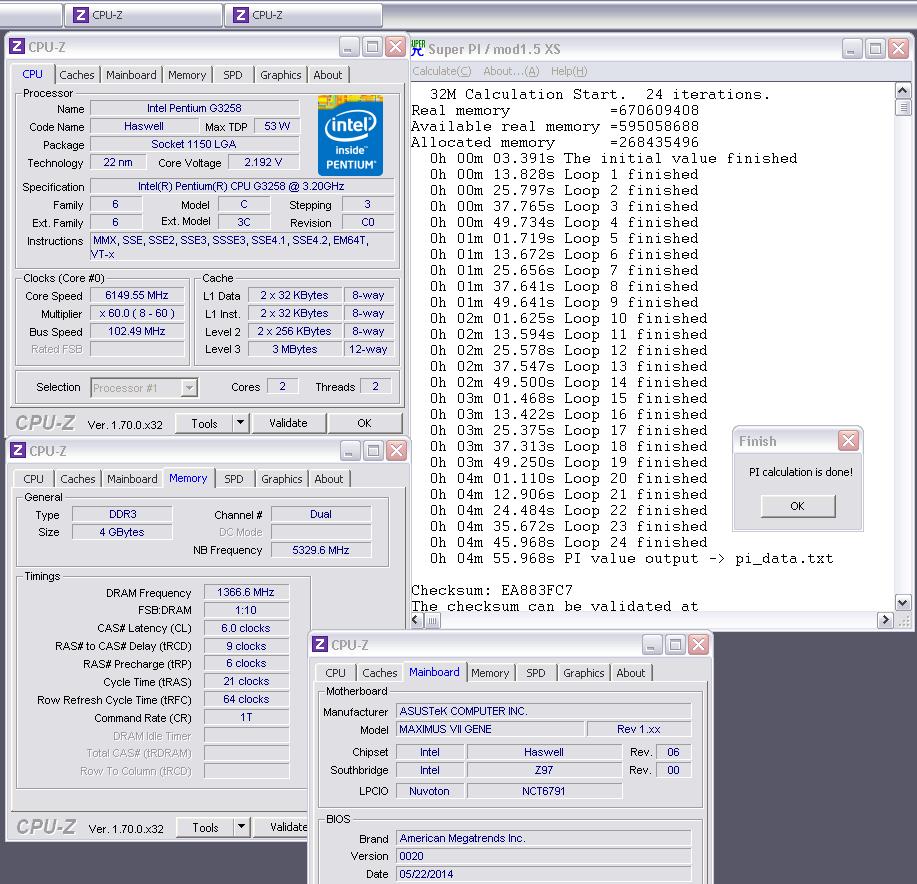Select the first CPU-Z taskbar button

tap(143, 15)
